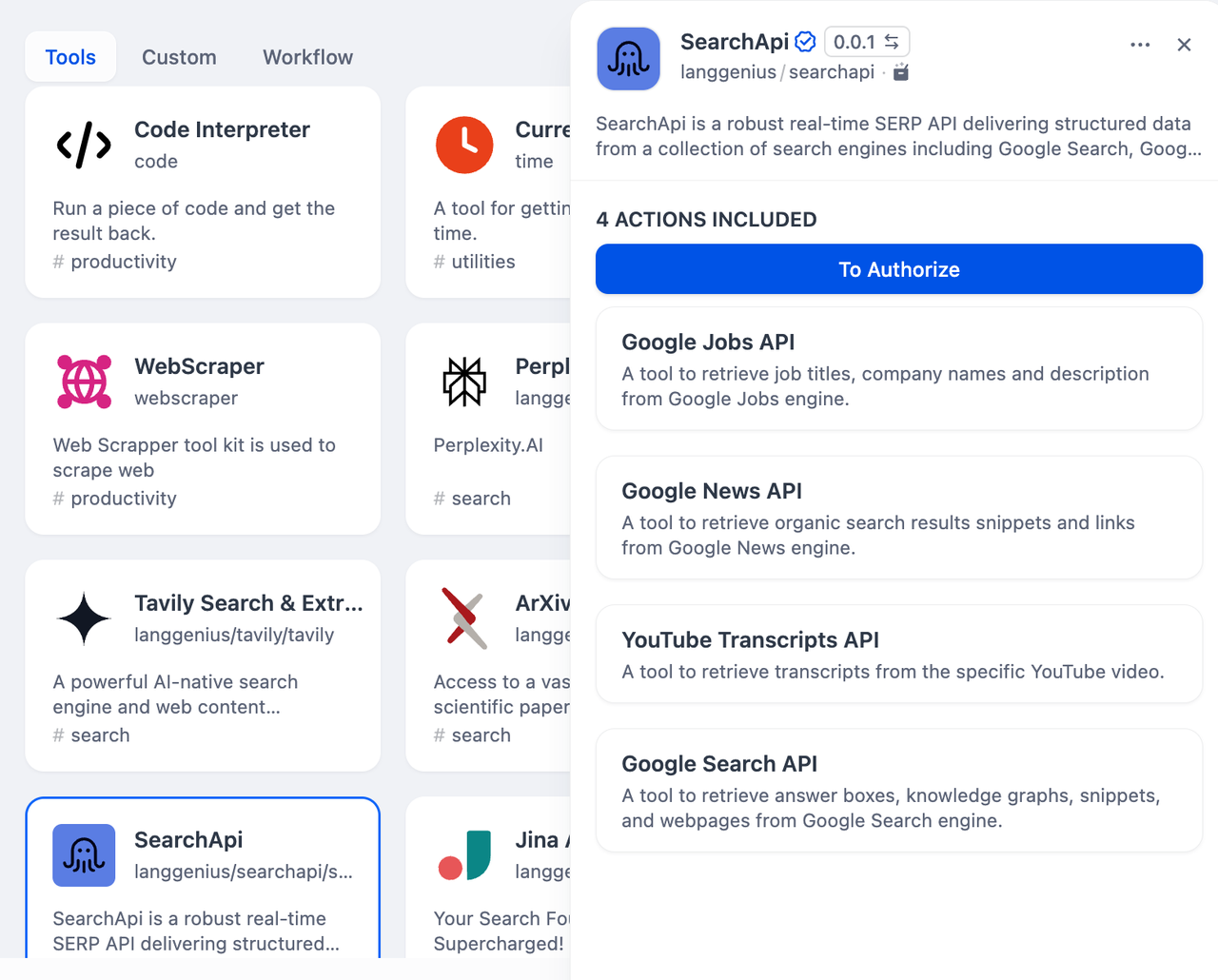Click the ArXiv logo icon
Viewport: 1218px width, 980px height.
(464, 618)
